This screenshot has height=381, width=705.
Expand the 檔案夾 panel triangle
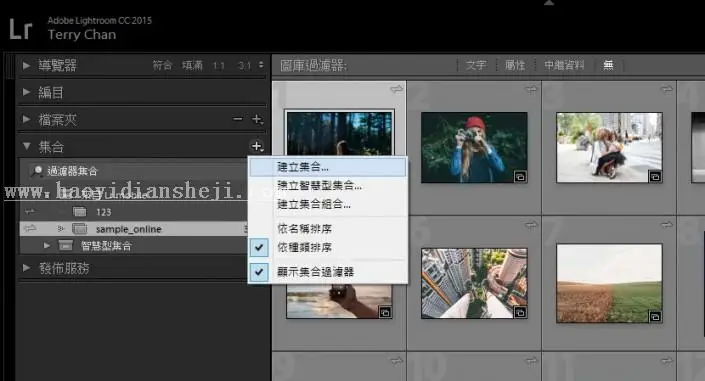pyautogui.click(x=26, y=119)
